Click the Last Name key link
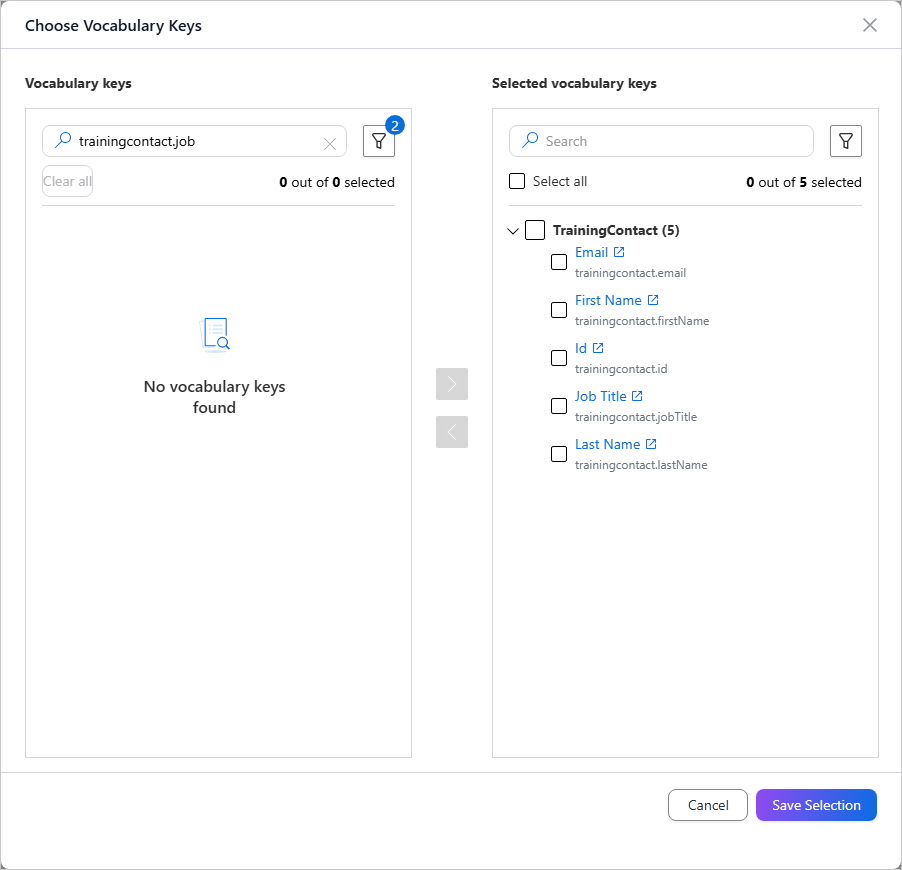Image resolution: width=902 pixels, height=870 pixels. [607, 445]
